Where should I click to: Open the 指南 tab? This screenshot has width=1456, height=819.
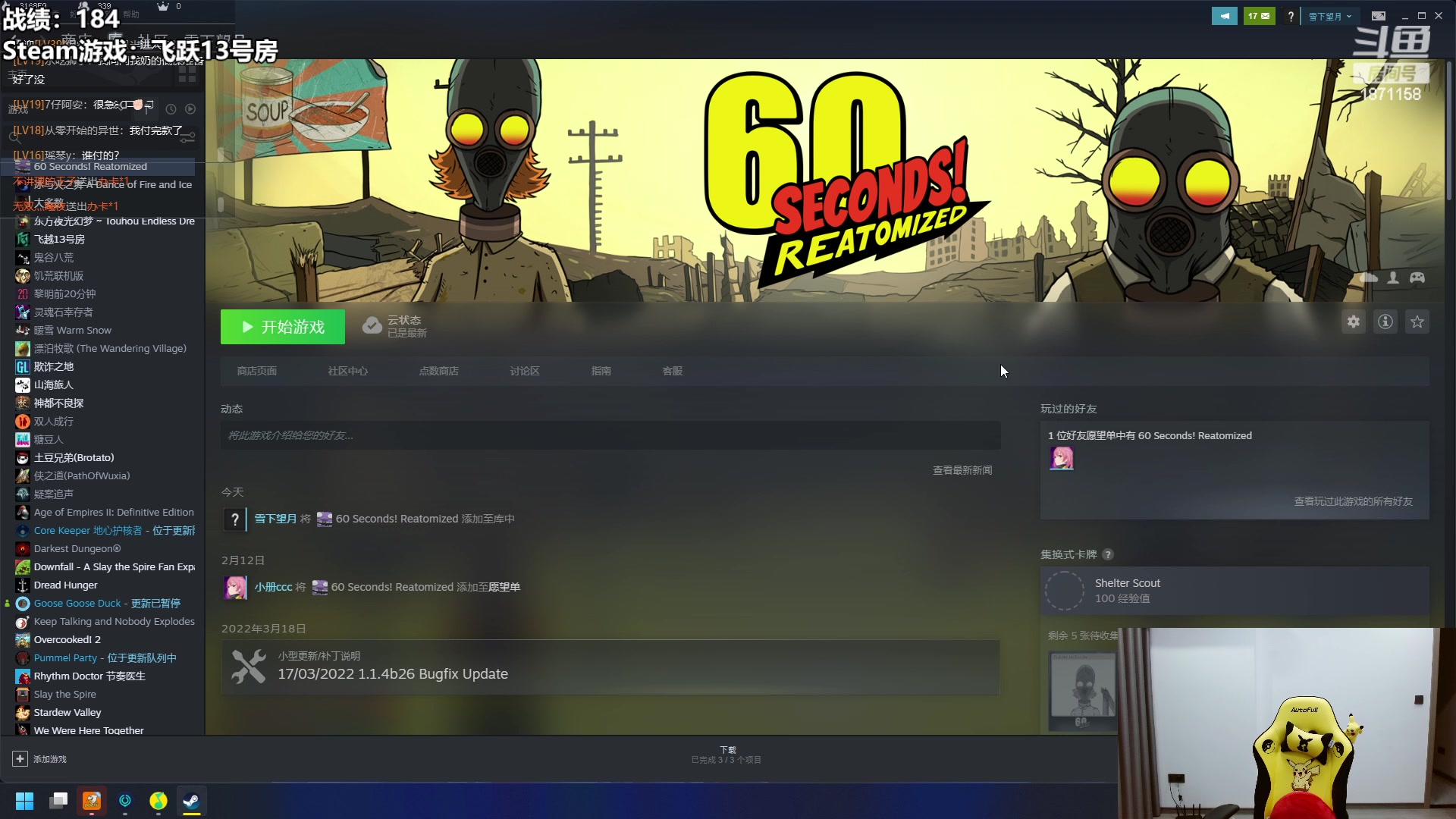point(601,371)
